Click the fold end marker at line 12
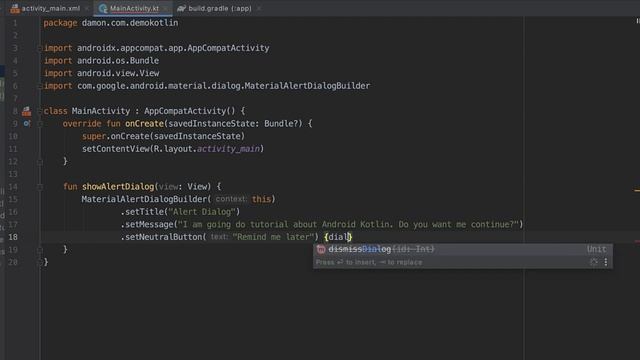 coord(40,162)
